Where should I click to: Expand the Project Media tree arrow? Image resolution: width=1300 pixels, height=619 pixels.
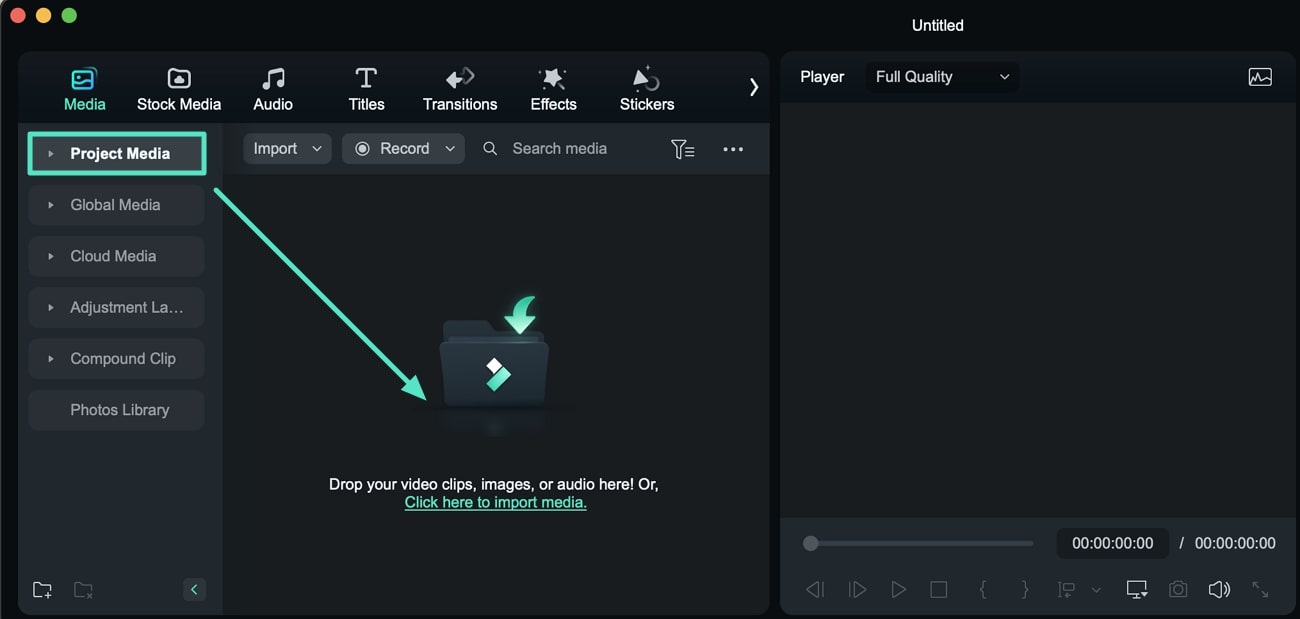click(x=50, y=154)
